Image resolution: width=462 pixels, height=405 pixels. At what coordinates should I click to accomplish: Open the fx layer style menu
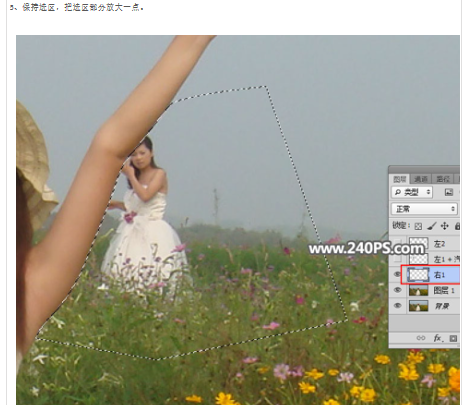438,338
